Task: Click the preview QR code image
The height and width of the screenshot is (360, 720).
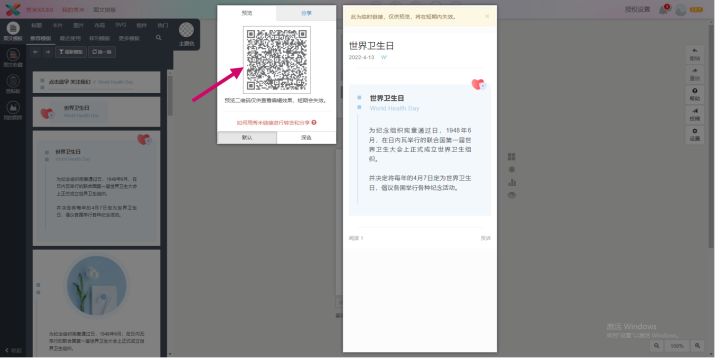Action: (x=277, y=60)
